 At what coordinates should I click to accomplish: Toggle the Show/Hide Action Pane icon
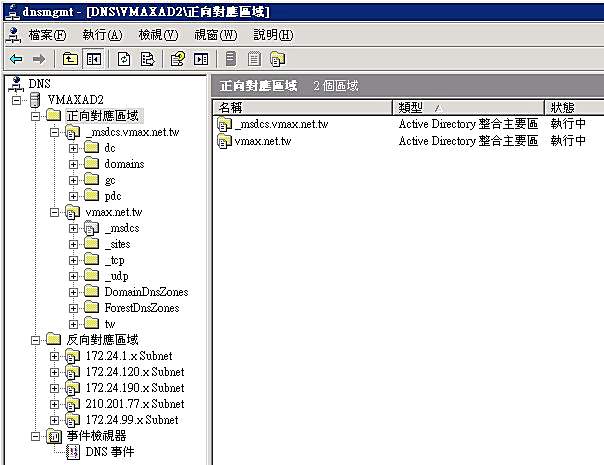click(x=201, y=59)
